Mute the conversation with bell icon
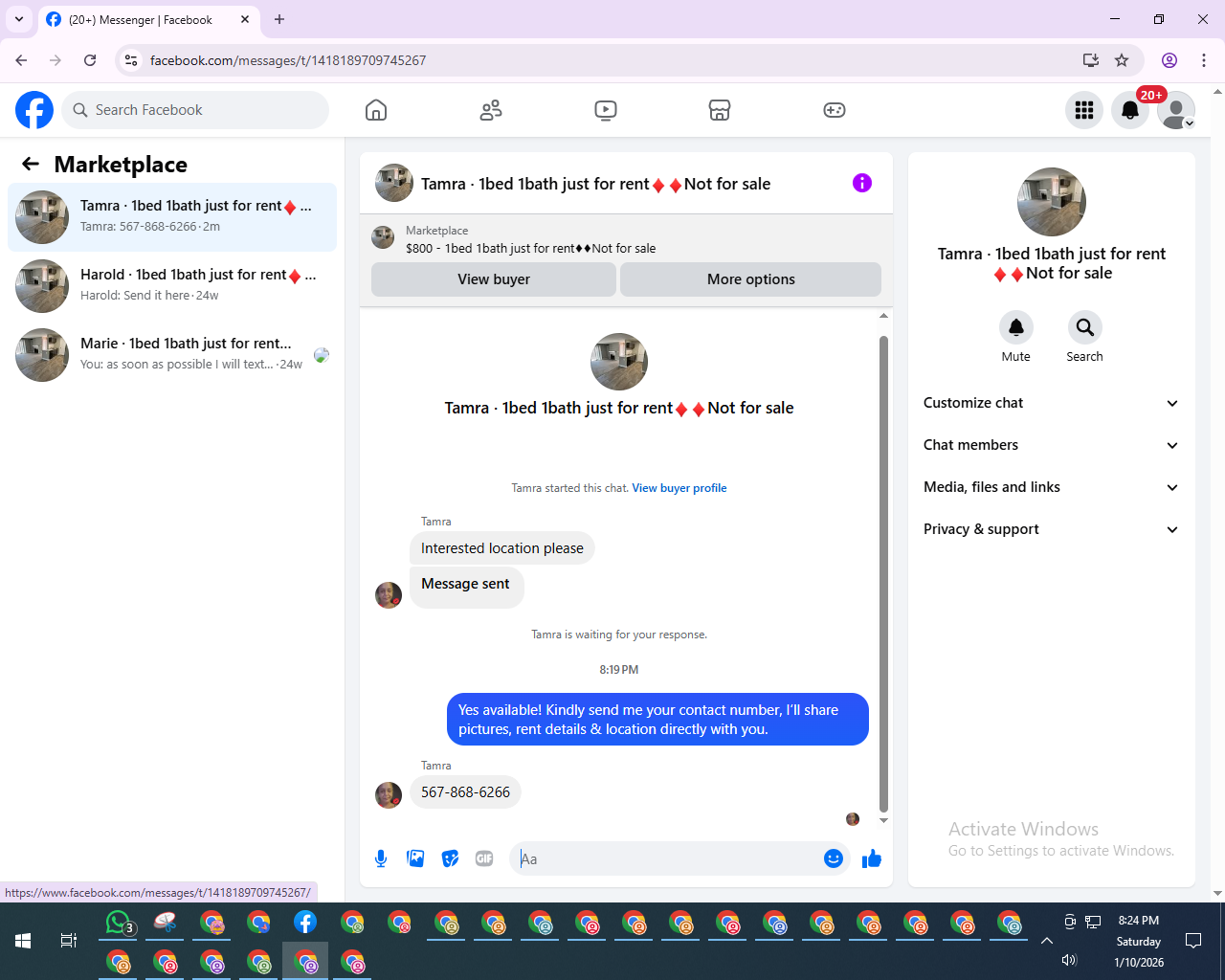Image resolution: width=1225 pixels, height=980 pixels. (1016, 327)
